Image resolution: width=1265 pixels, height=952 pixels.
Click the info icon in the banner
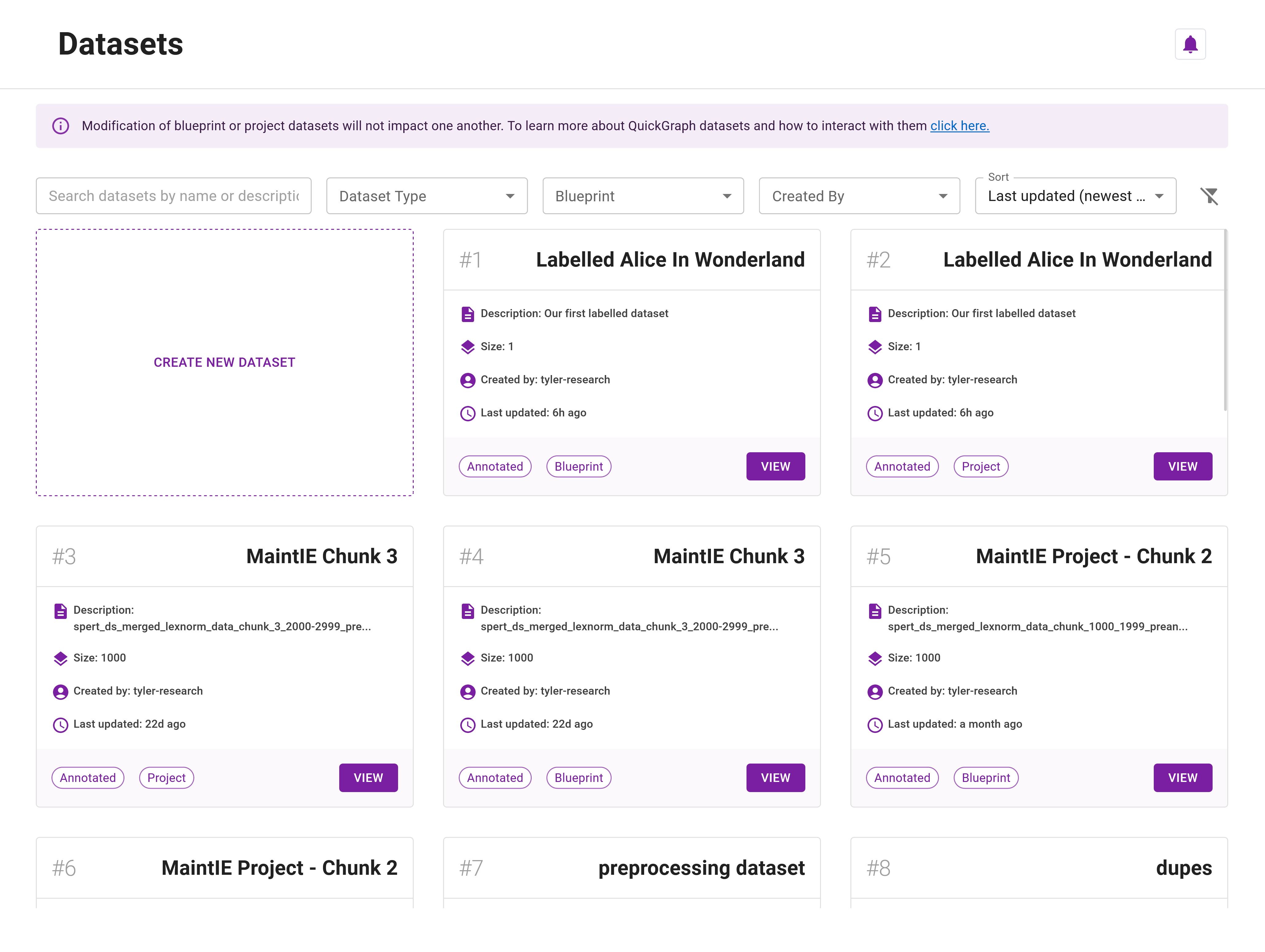pos(61,126)
